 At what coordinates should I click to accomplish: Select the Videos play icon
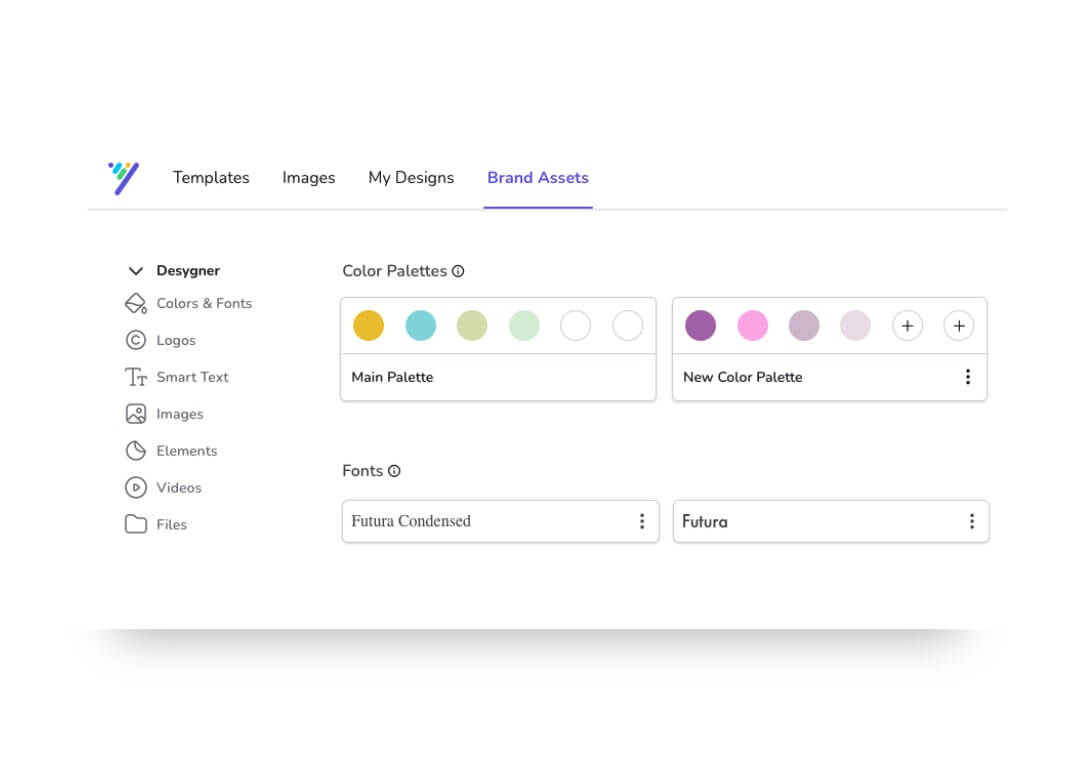(135, 488)
